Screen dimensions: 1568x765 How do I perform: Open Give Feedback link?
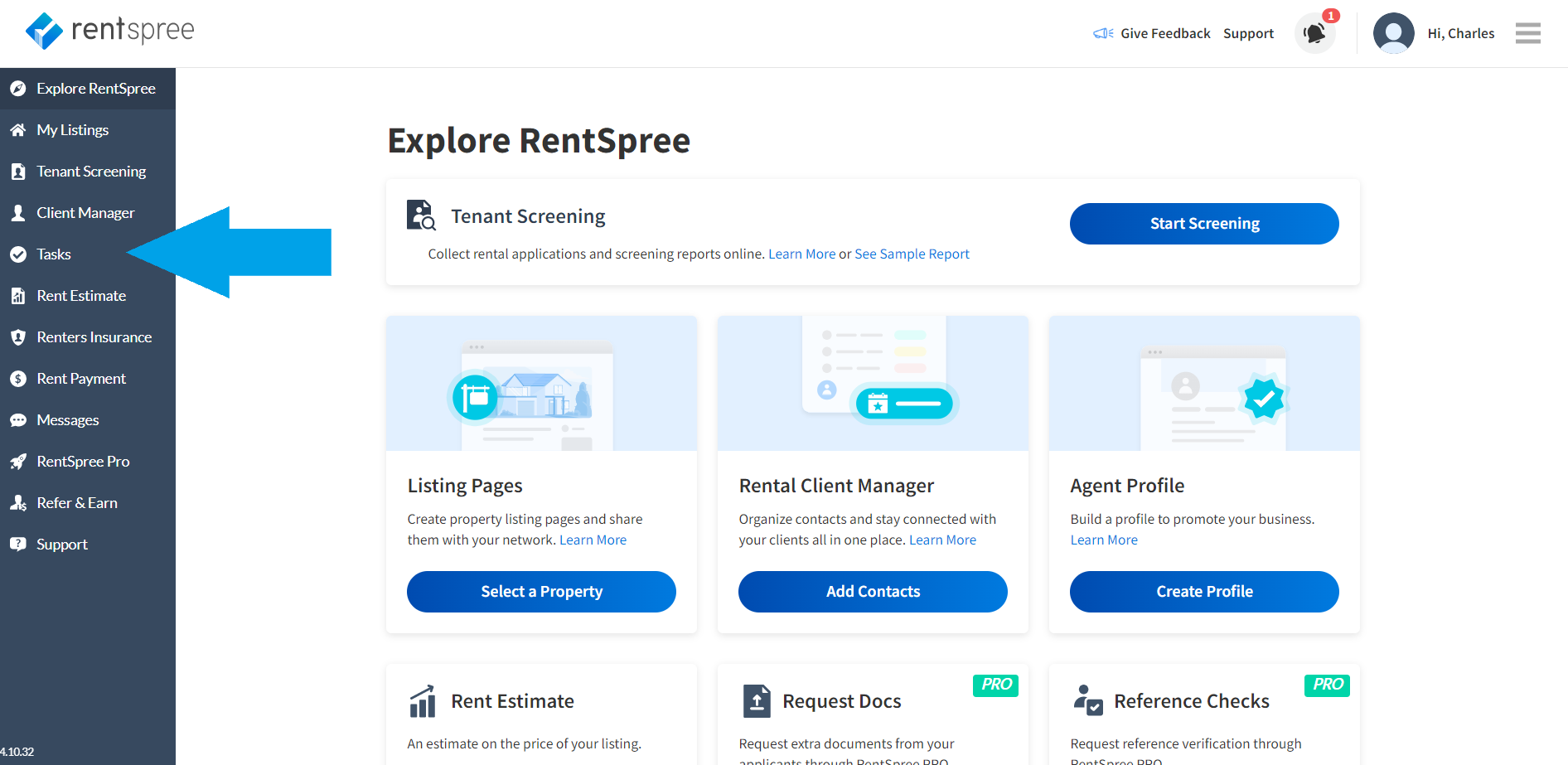point(1165,33)
